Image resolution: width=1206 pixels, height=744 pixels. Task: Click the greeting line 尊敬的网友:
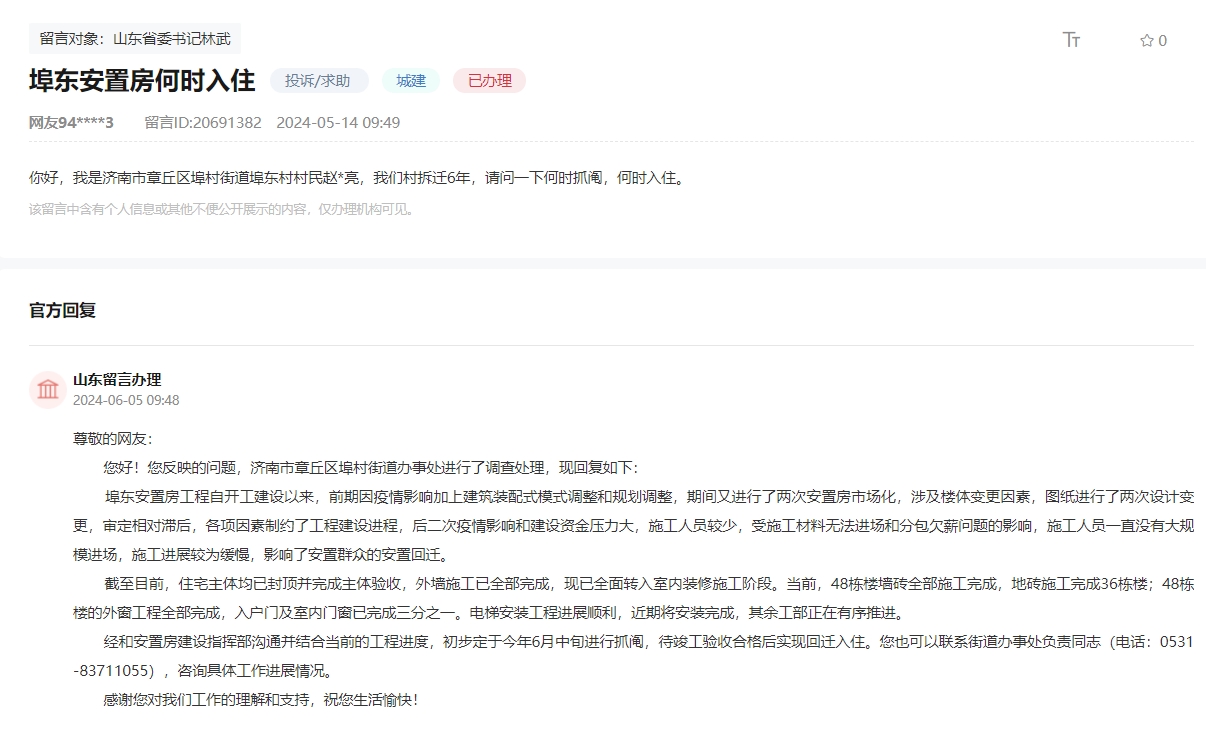113,438
